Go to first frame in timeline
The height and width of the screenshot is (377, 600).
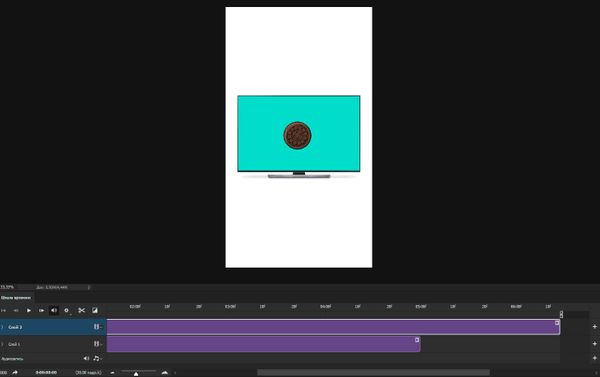(x=3, y=310)
